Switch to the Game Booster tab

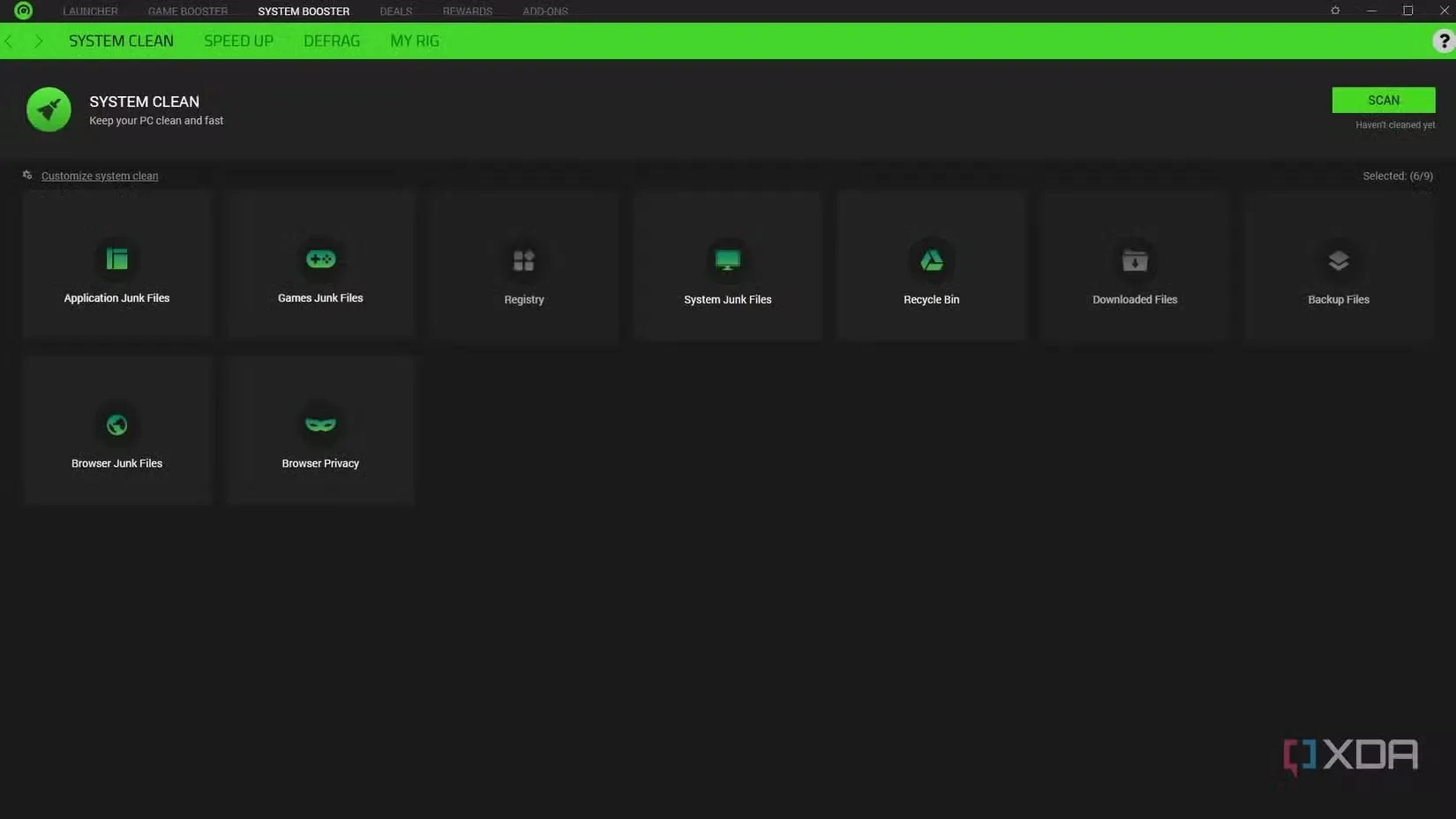[x=188, y=11]
